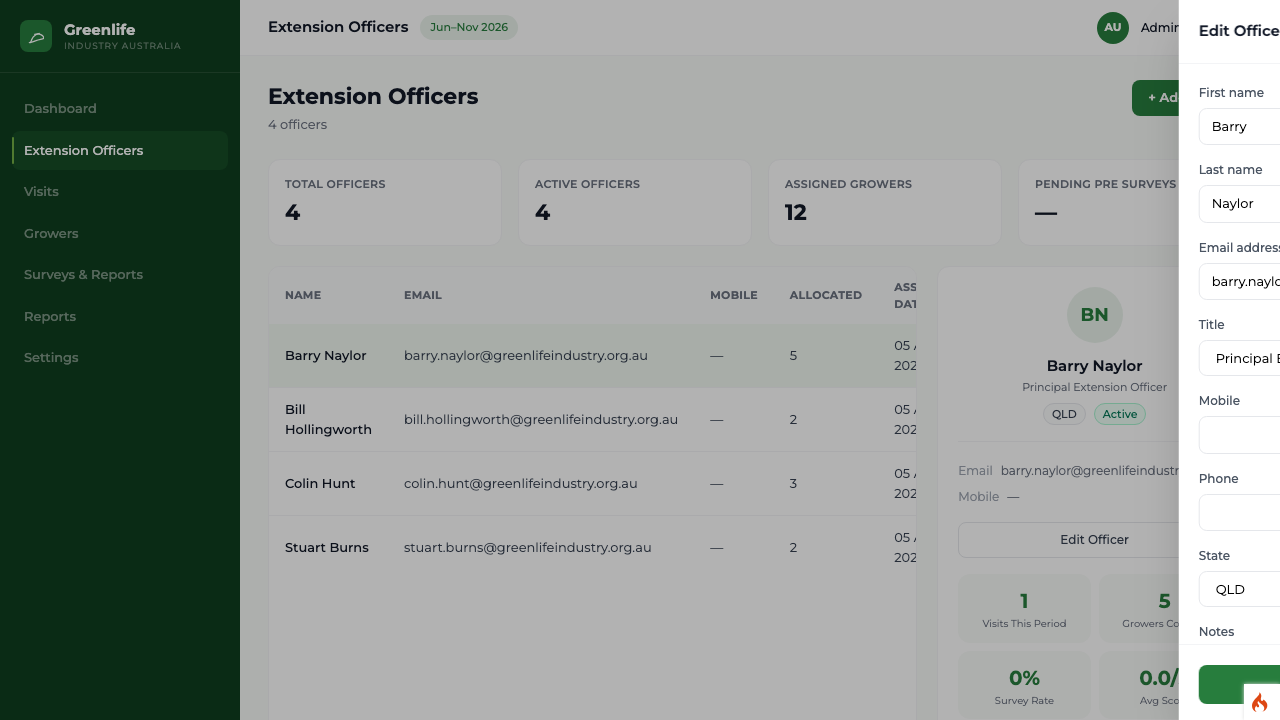1280x720 pixels.
Task: Go to Visits in the sidebar
Action: pyautogui.click(x=120, y=191)
